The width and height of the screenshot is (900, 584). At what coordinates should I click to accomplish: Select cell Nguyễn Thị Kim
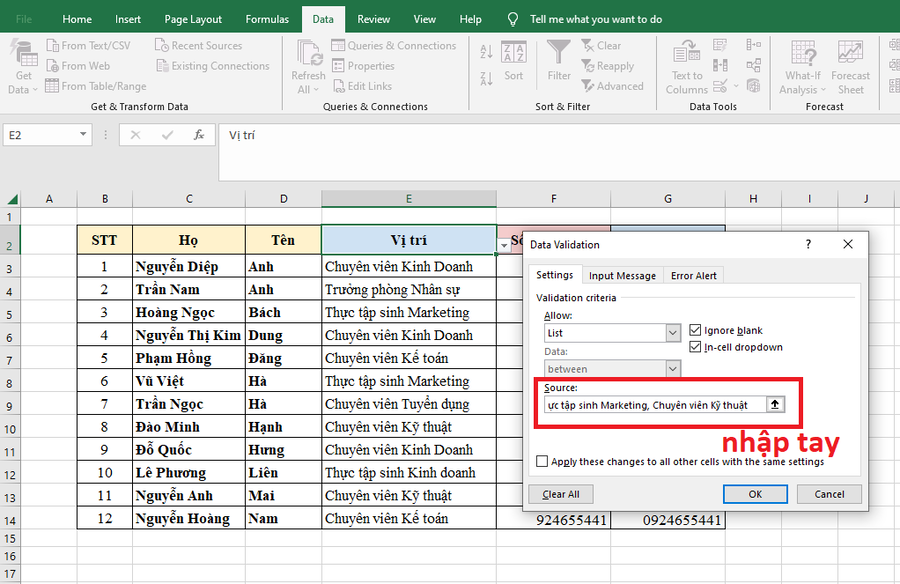pyautogui.click(x=189, y=335)
